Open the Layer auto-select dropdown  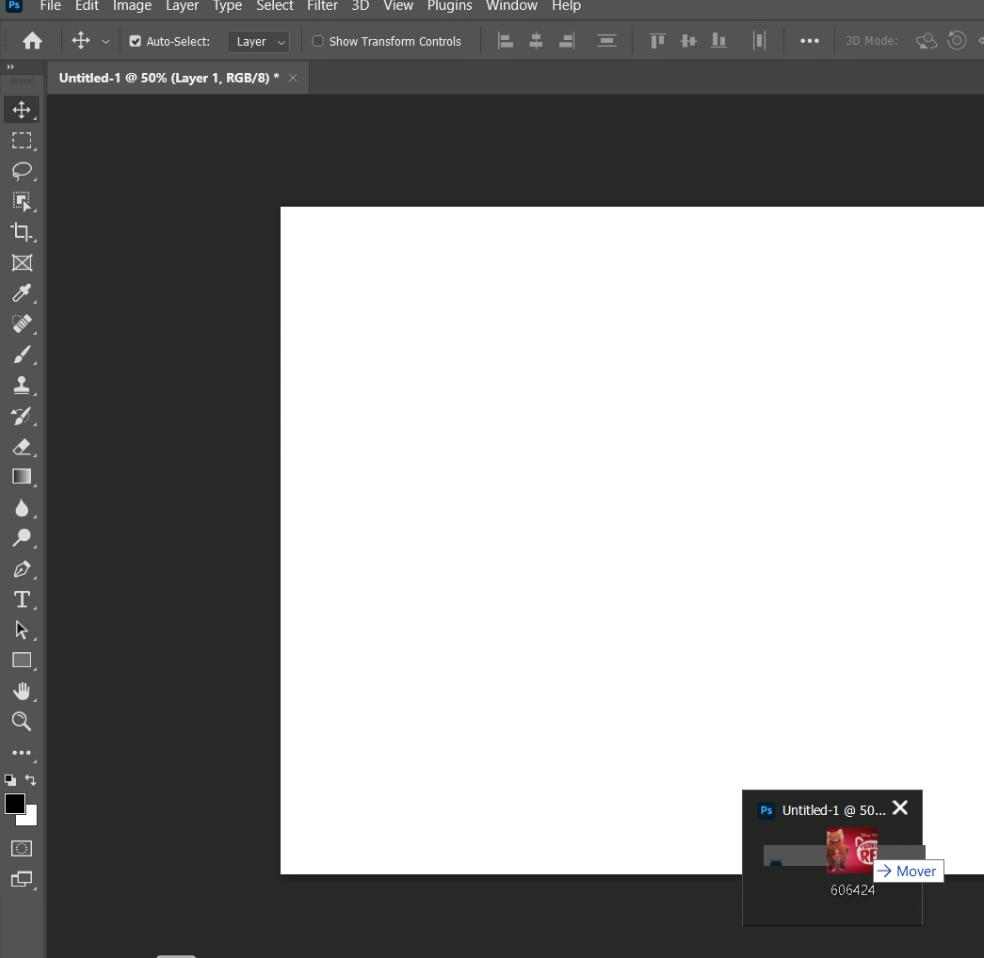[258, 41]
